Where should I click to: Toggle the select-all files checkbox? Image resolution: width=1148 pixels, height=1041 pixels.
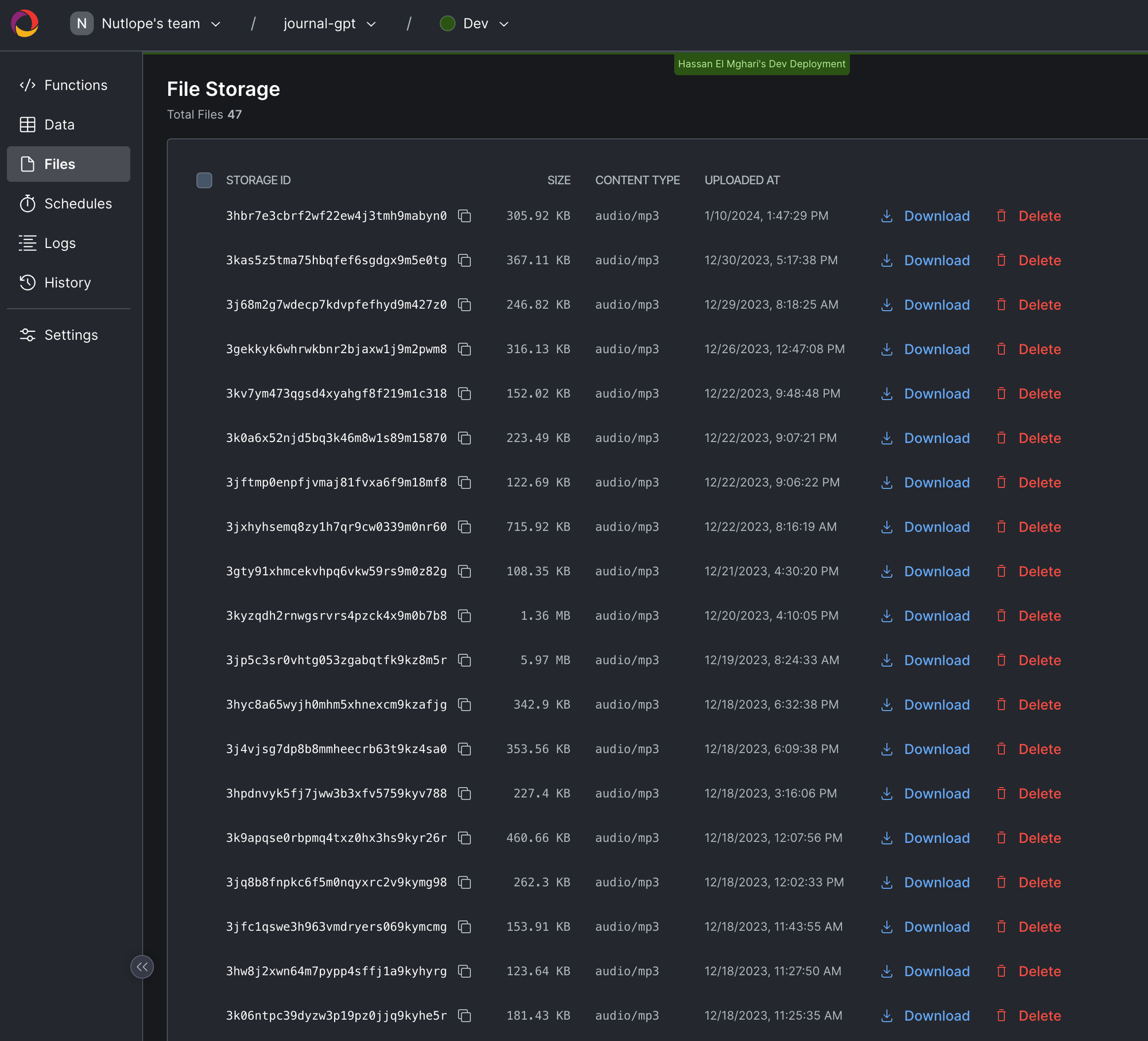204,180
